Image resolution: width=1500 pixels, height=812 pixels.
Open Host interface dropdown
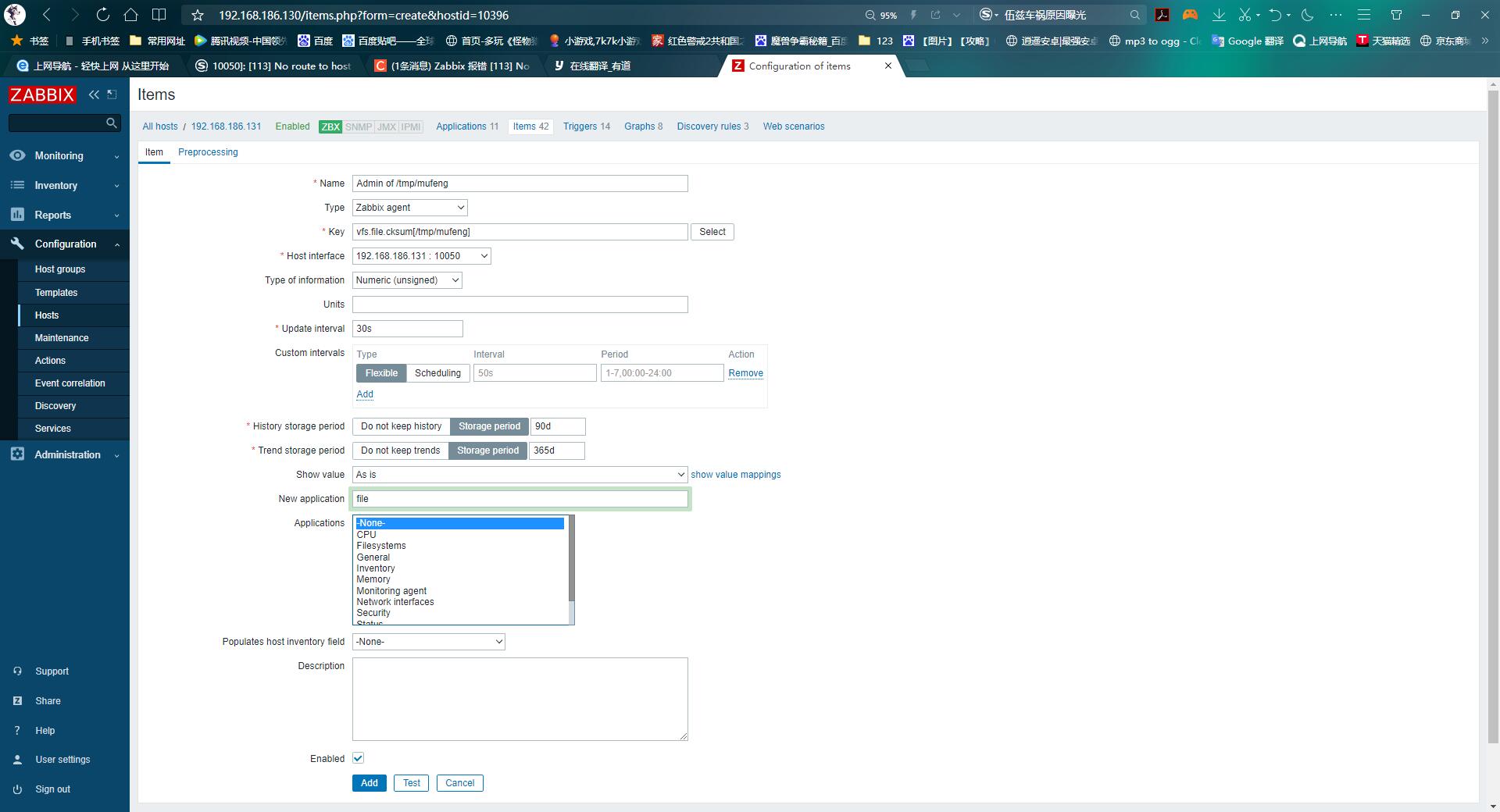click(422, 256)
